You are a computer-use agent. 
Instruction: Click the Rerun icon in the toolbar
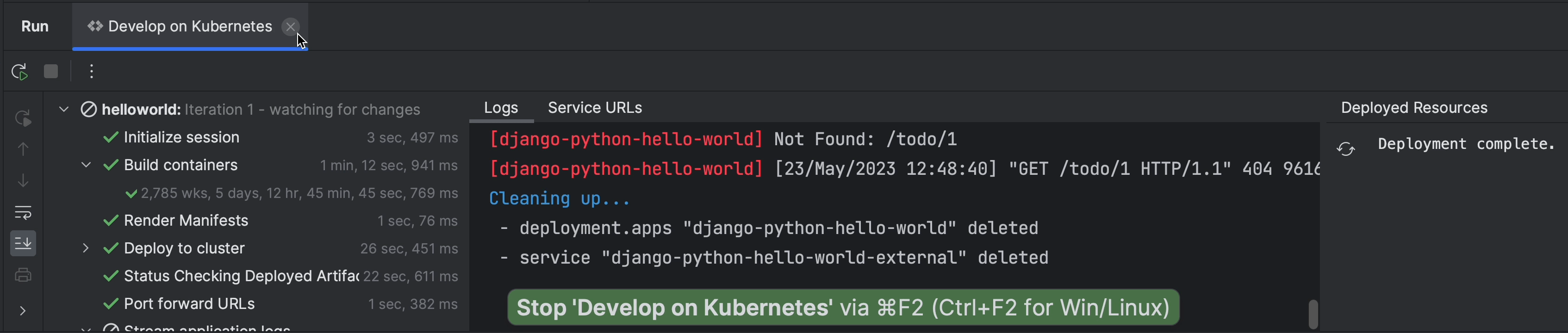(x=19, y=72)
